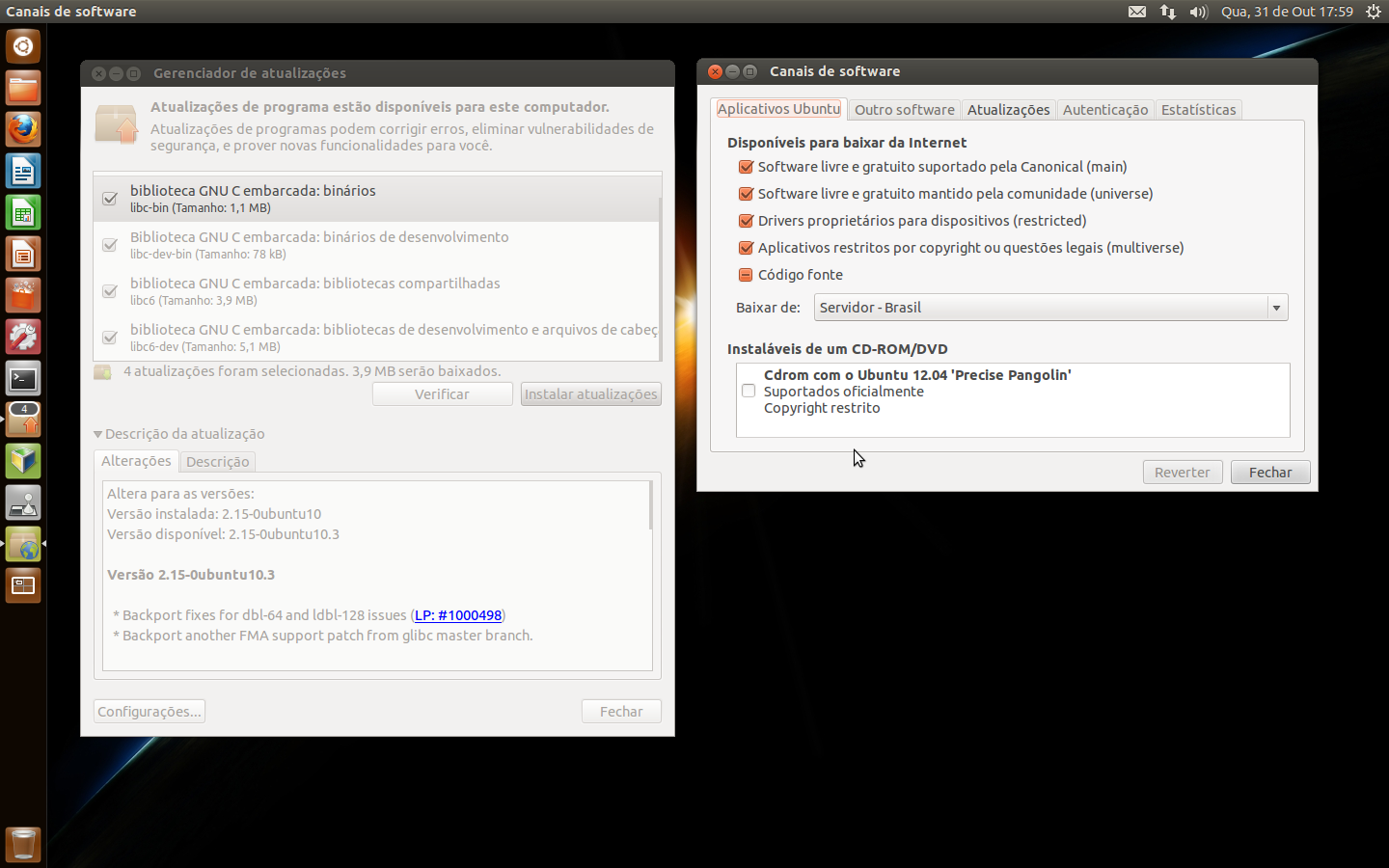Toggle the libc6 shared libraries checkbox

[110, 291]
